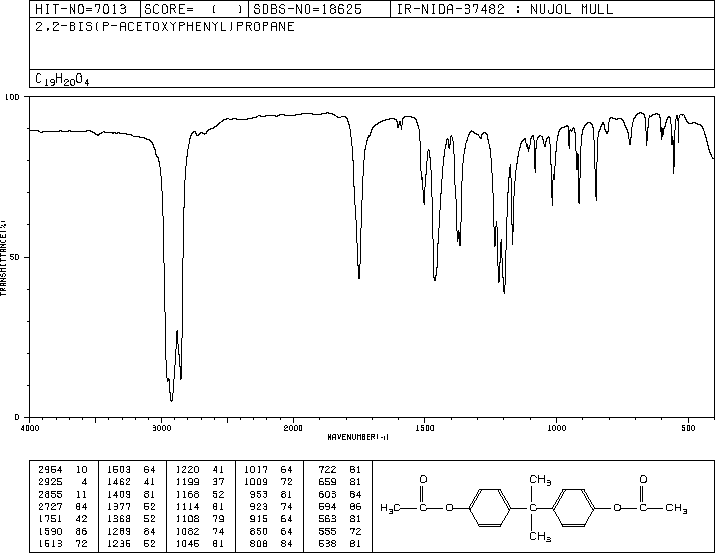Select the SDBS-NO=18625 header text
The height and width of the screenshot is (553, 715).
point(307,9)
